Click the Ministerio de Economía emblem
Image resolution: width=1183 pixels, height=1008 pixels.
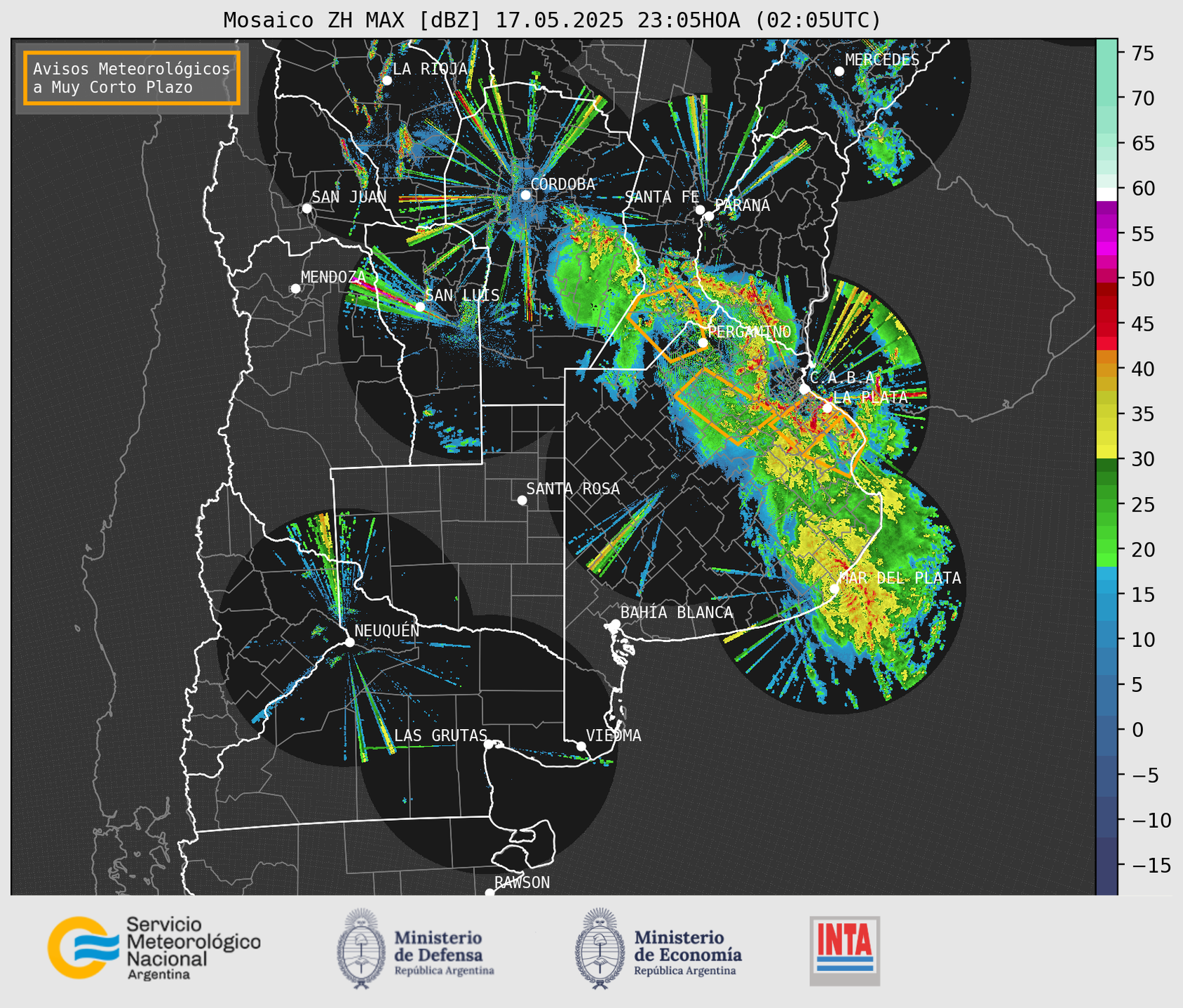[x=600, y=948]
